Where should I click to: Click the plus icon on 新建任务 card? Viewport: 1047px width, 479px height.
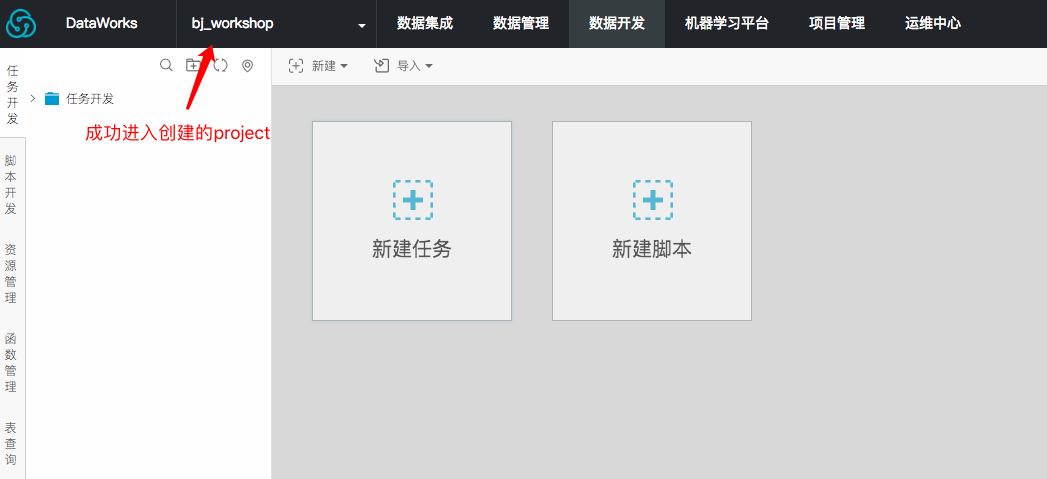coord(413,200)
